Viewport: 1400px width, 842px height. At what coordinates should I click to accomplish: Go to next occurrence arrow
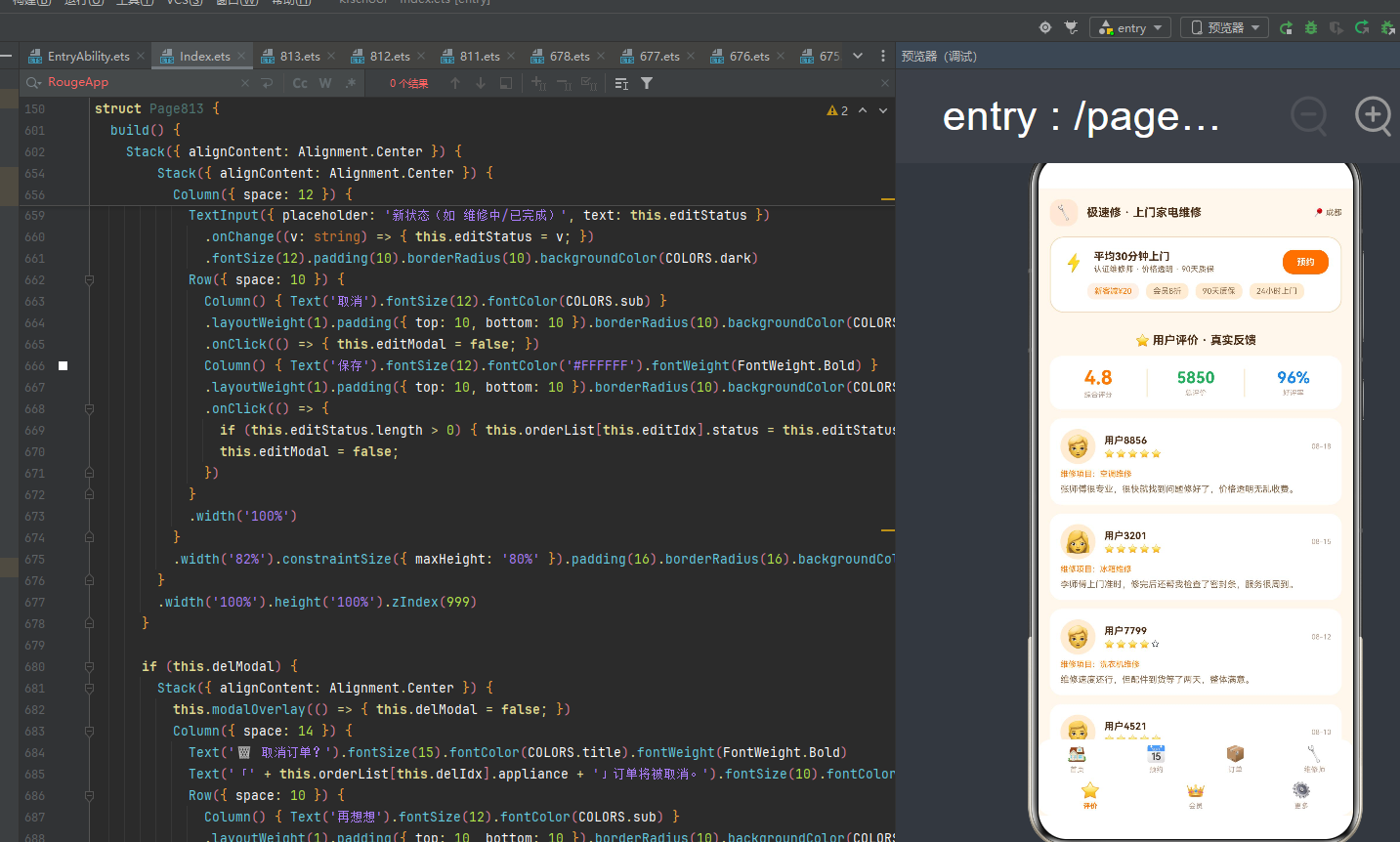tap(481, 83)
